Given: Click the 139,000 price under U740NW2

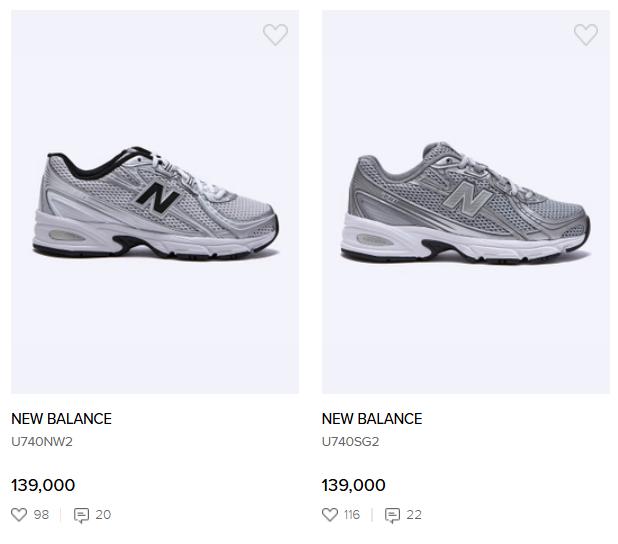Looking at the screenshot, I should [x=43, y=485].
